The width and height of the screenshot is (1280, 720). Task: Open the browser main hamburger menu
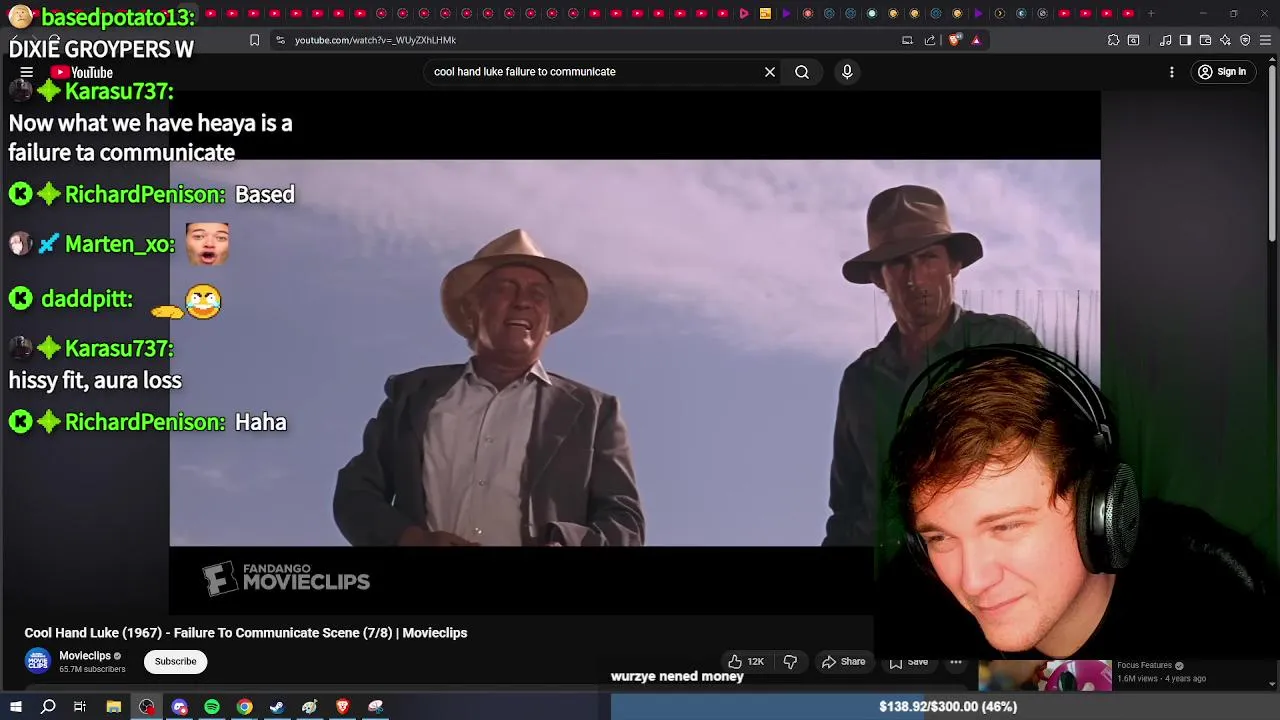[1266, 40]
